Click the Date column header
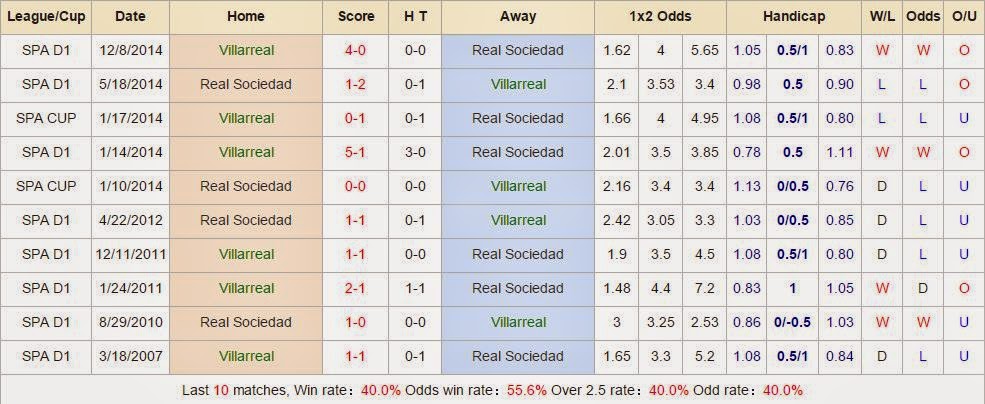 click(x=131, y=17)
